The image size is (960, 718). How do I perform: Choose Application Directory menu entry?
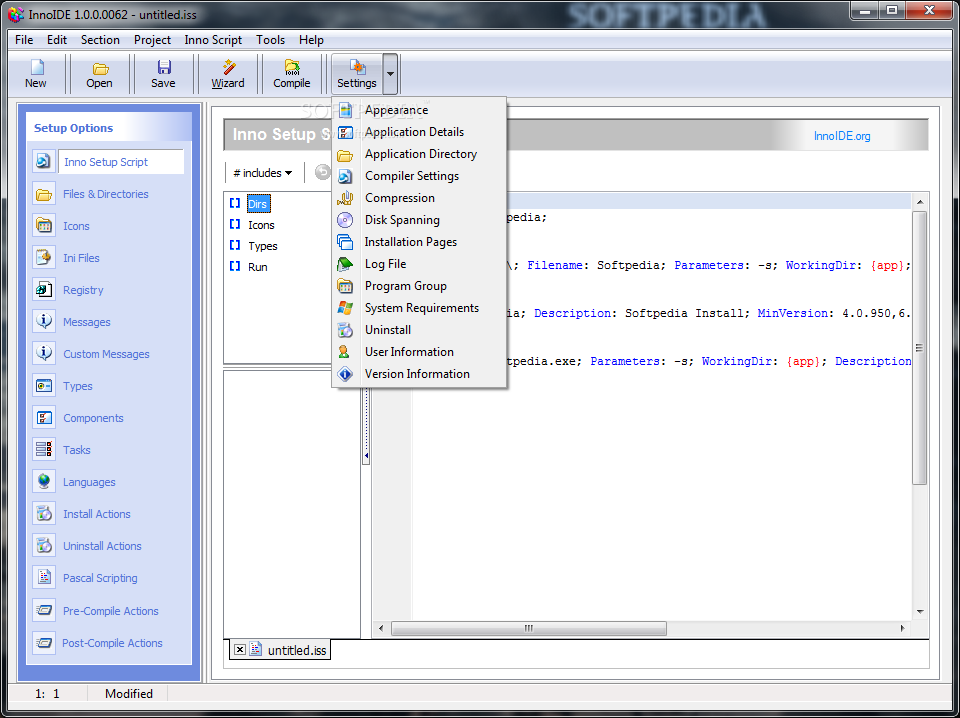(x=421, y=154)
